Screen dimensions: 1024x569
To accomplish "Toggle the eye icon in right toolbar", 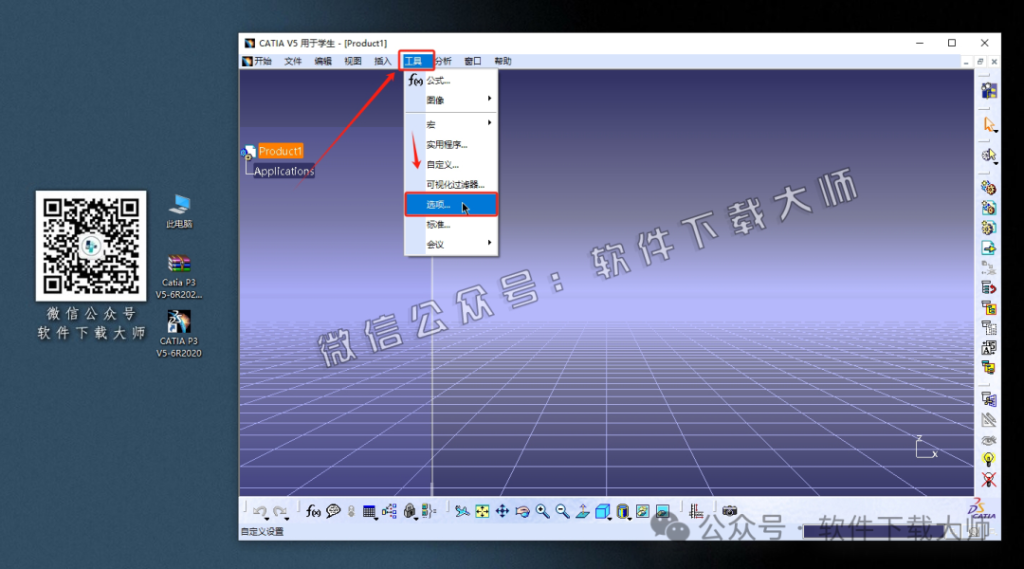I will click(989, 440).
